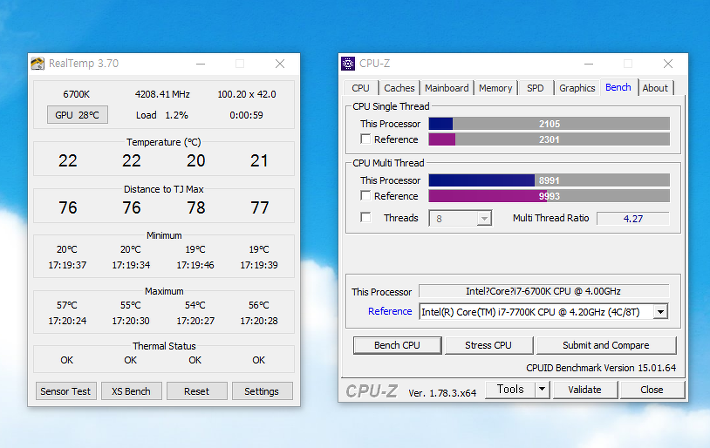Select the Graphics tab

[x=577, y=88]
